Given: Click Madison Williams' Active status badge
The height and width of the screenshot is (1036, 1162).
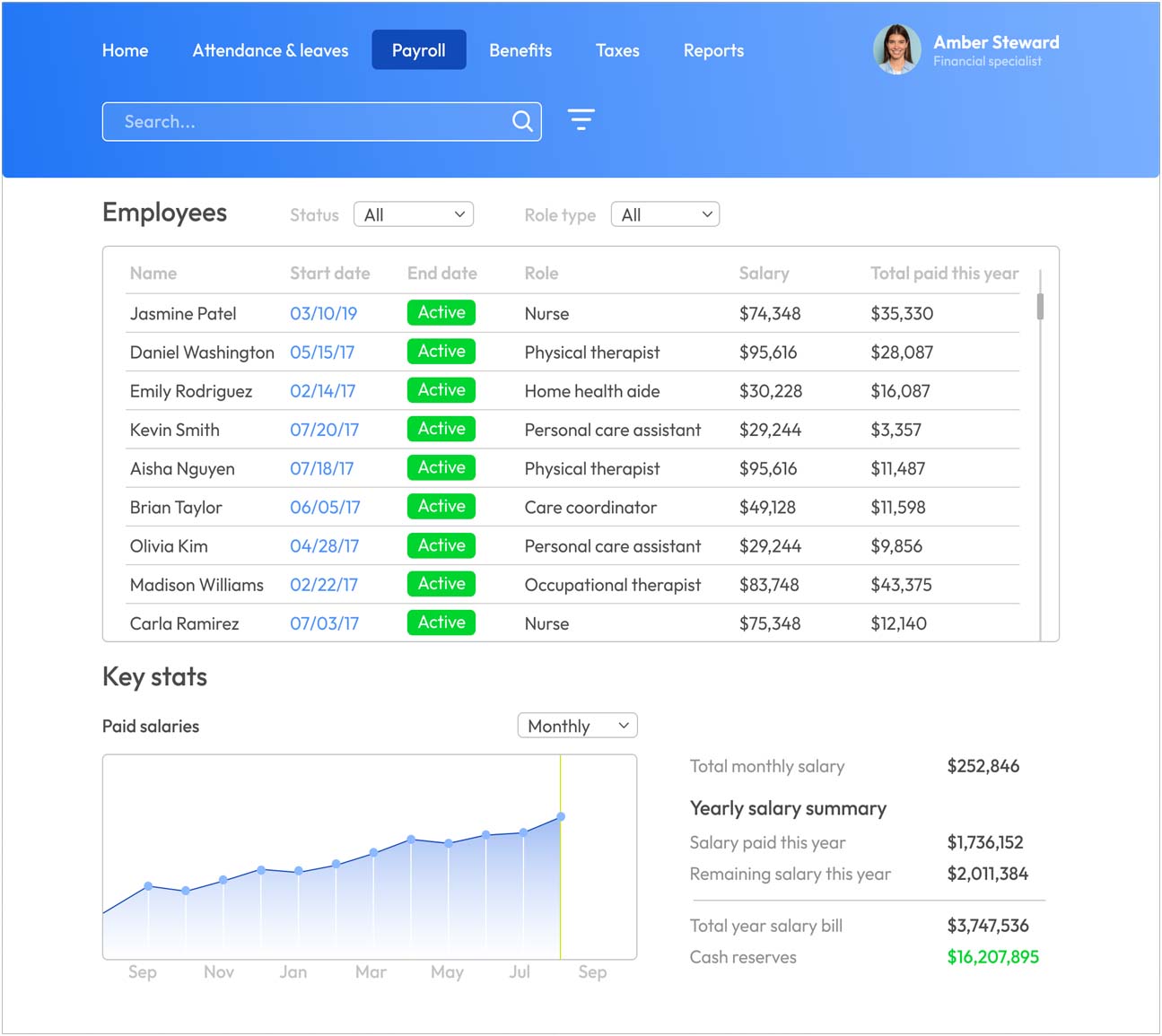Looking at the screenshot, I should (x=441, y=584).
